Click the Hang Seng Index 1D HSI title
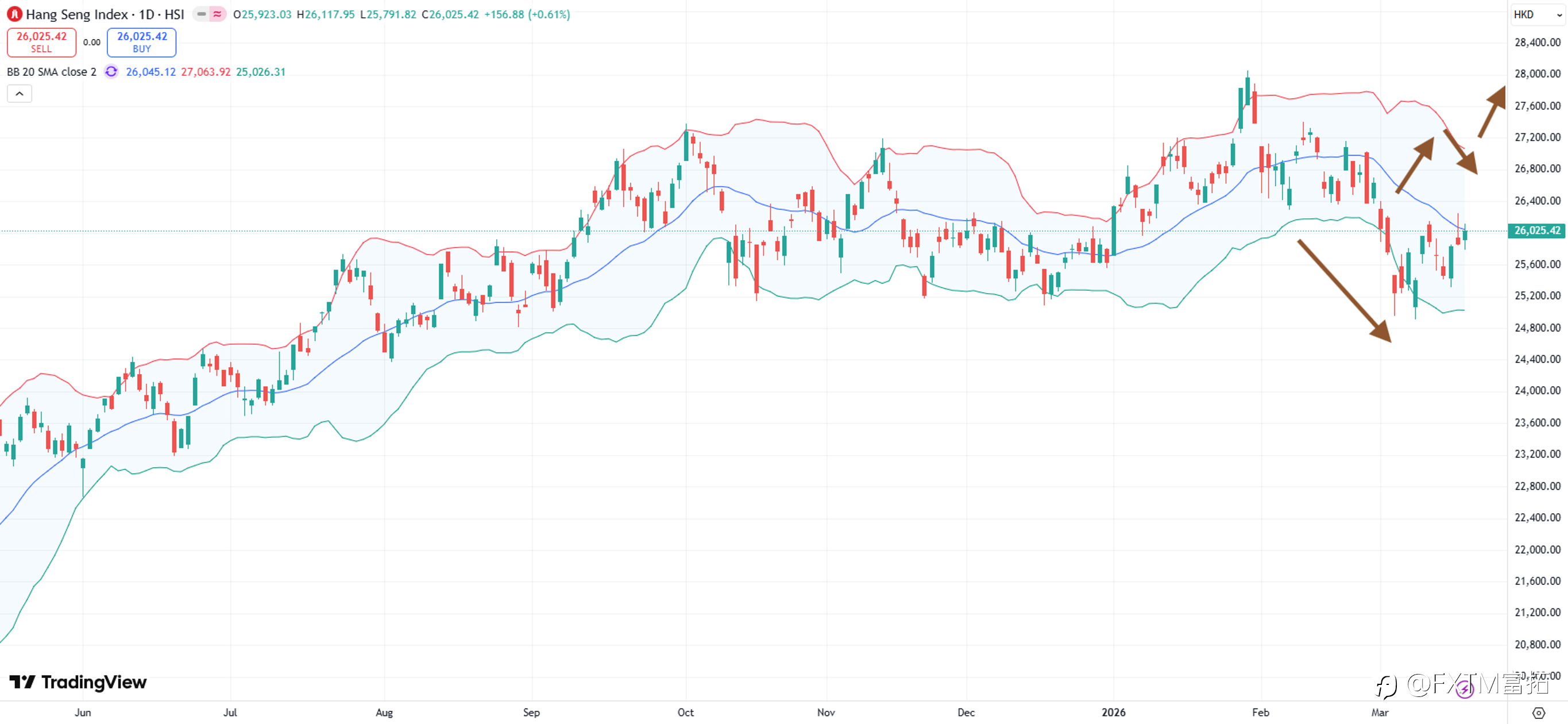 click(x=105, y=14)
